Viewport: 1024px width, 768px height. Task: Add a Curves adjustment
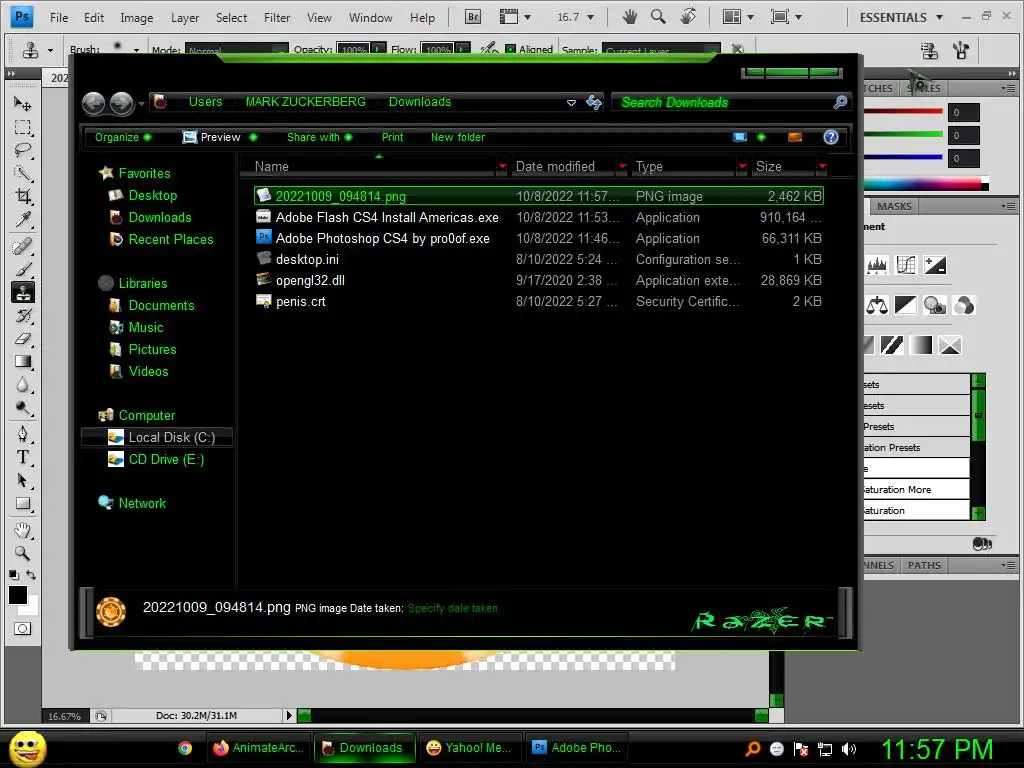click(x=906, y=265)
